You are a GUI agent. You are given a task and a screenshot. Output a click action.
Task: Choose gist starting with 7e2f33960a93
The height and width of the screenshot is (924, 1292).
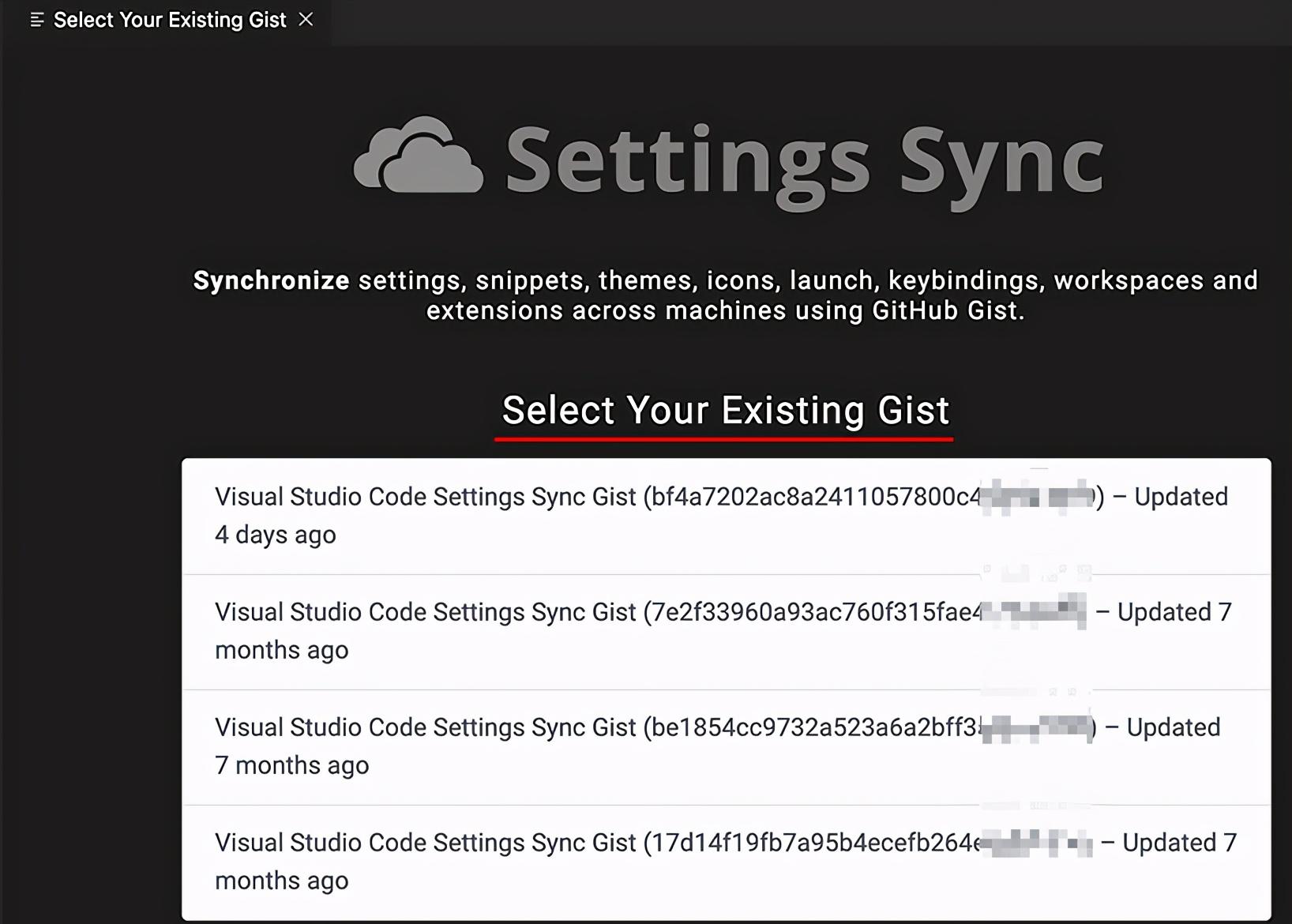(726, 632)
